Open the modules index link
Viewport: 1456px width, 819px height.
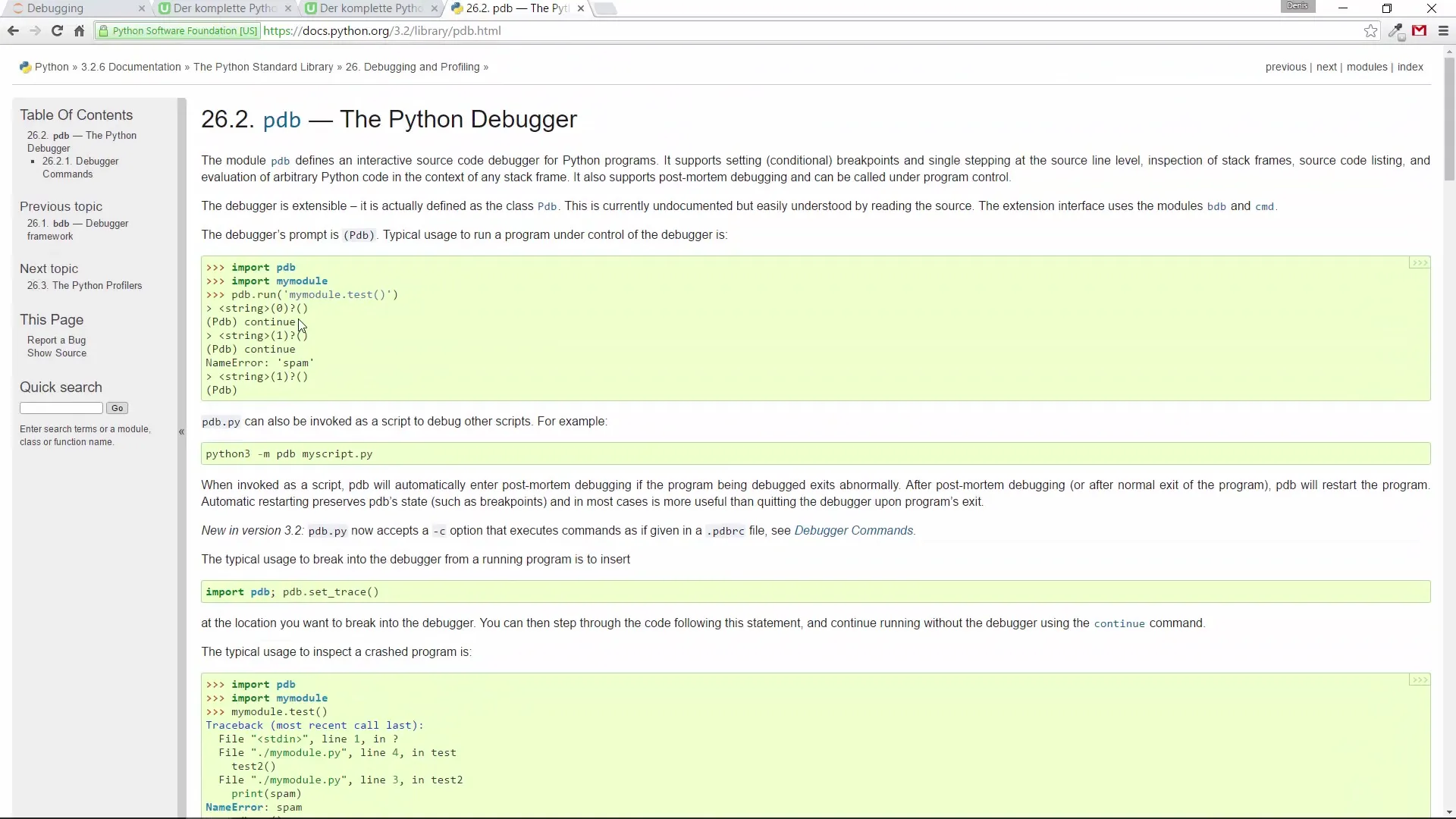(1367, 67)
